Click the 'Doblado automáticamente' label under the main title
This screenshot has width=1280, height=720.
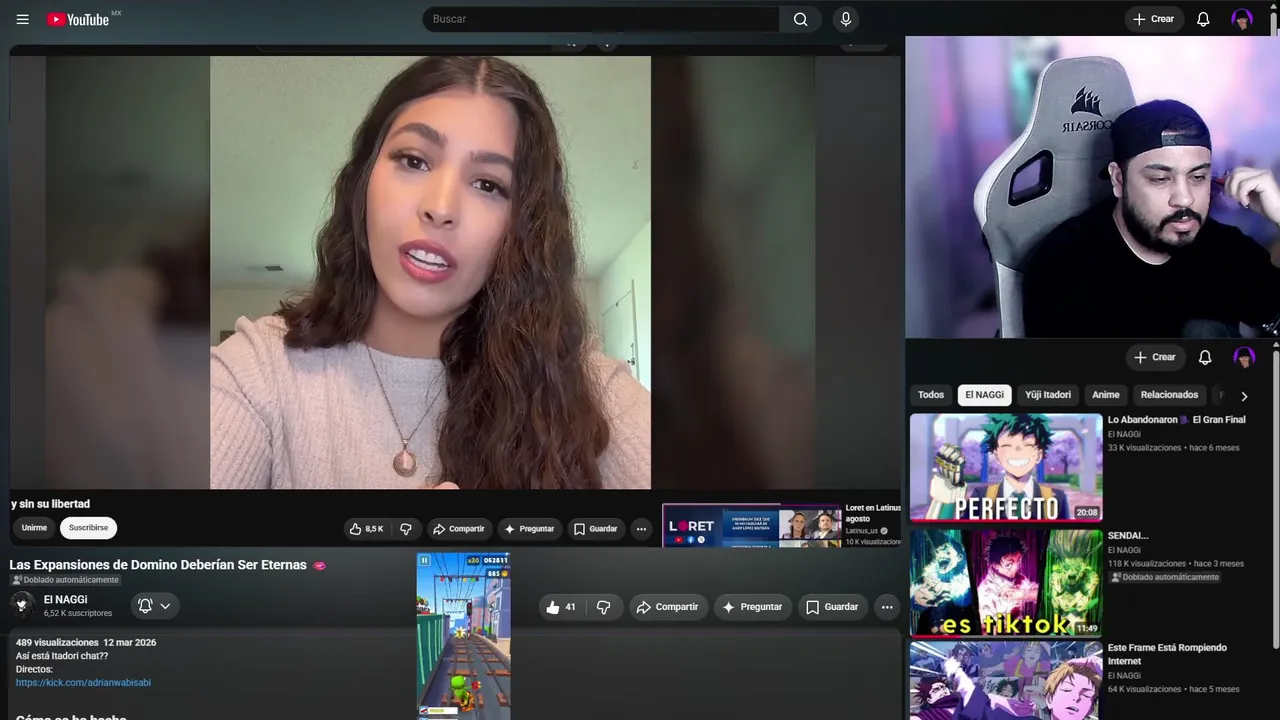point(66,580)
